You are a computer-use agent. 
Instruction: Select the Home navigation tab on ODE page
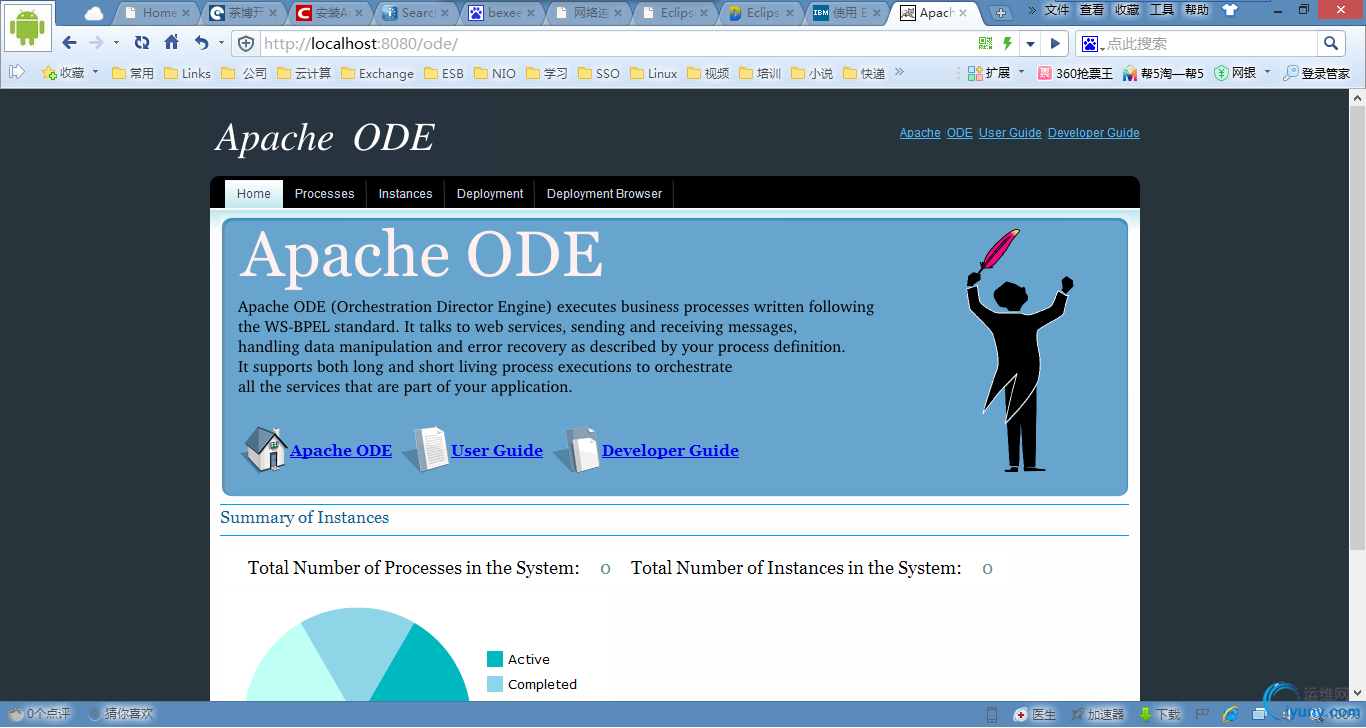(x=254, y=194)
